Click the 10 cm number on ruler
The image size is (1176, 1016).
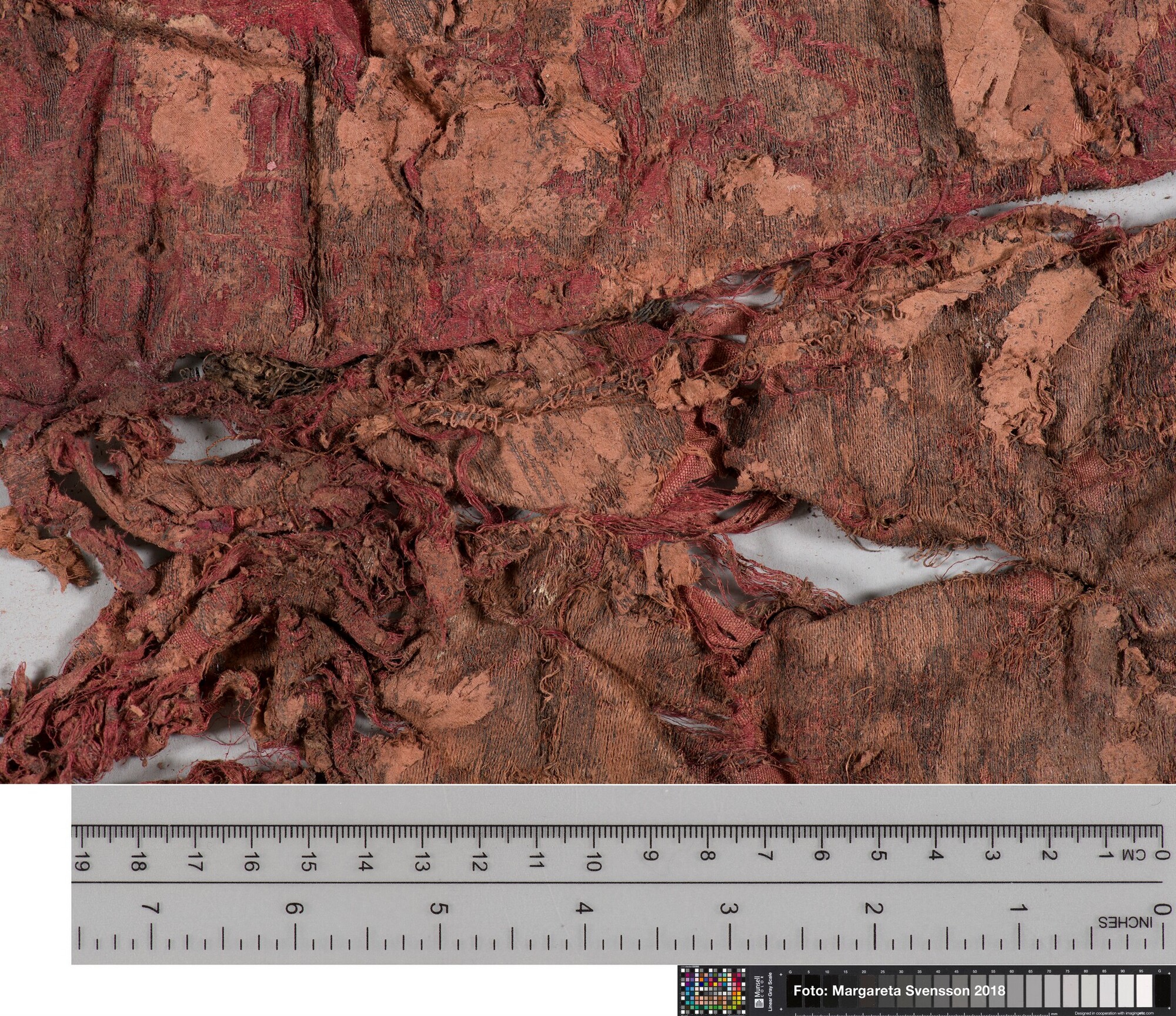click(x=593, y=863)
